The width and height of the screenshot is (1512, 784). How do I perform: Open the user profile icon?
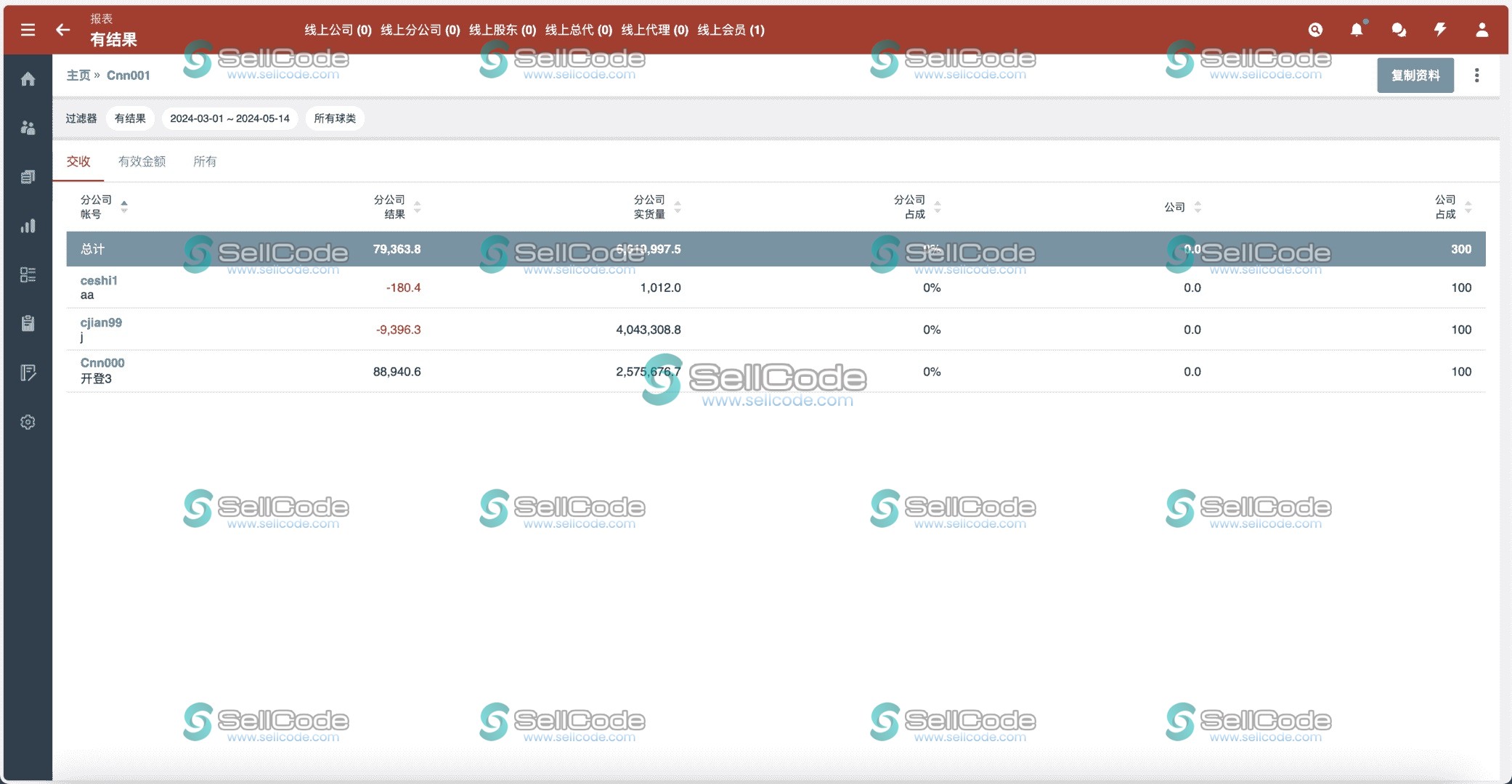(x=1481, y=30)
